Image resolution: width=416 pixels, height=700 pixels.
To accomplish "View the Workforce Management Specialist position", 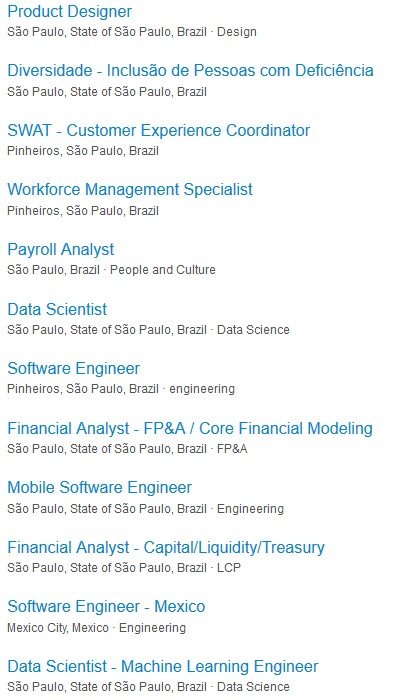I will (x=130, y=189).
